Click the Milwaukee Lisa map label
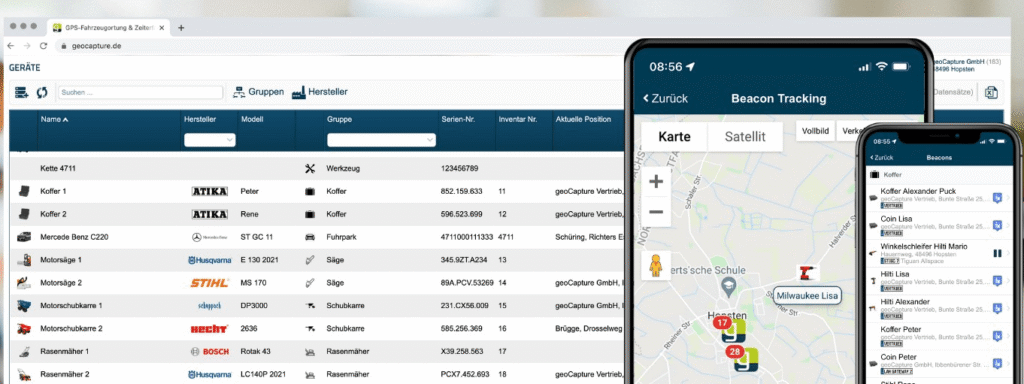This screenshot has width=1024, height=384. 807,296
